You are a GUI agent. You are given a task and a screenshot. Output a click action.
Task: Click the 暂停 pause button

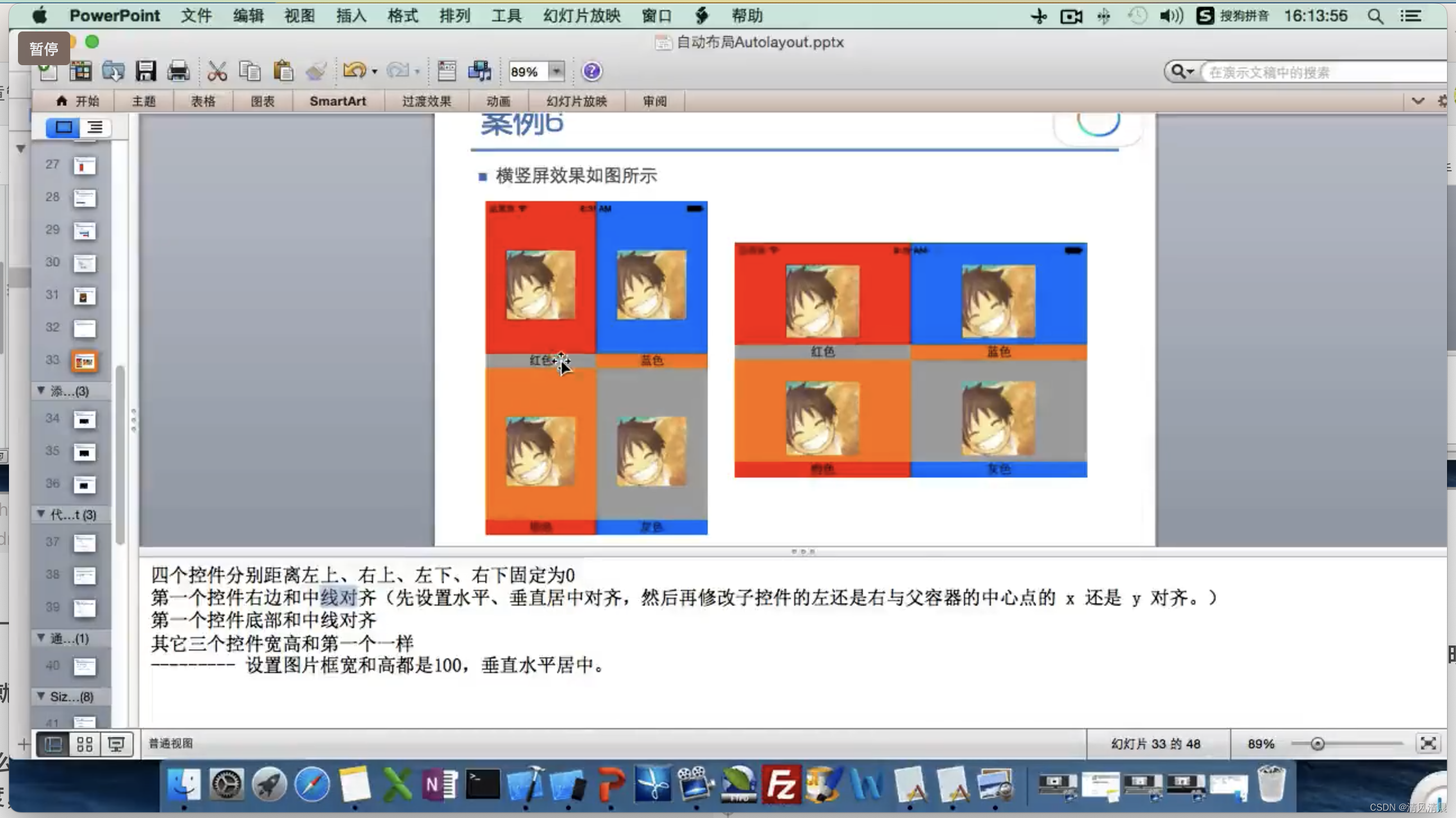[x=44, y=49]
